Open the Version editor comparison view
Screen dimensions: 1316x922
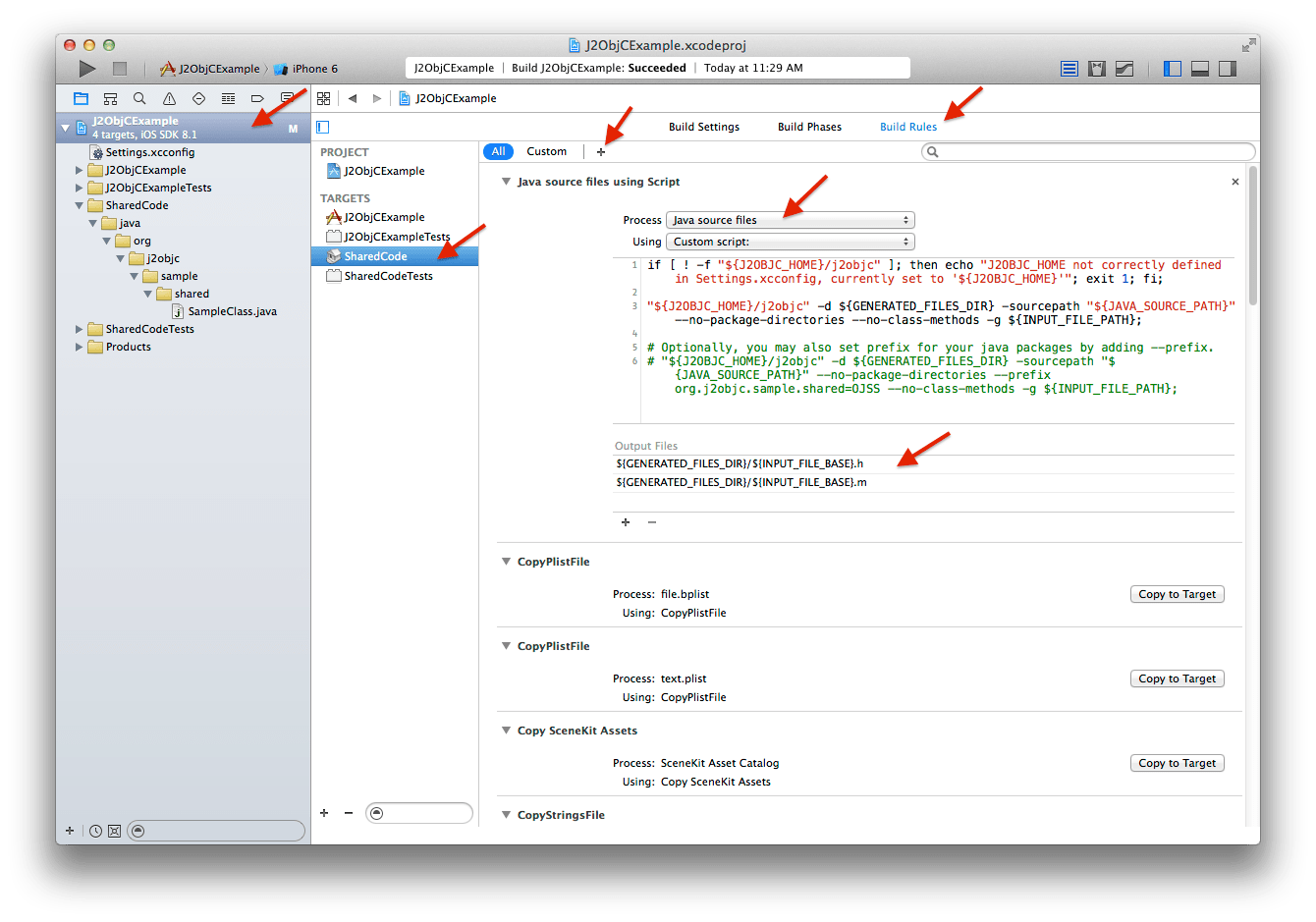point(1124,68)
